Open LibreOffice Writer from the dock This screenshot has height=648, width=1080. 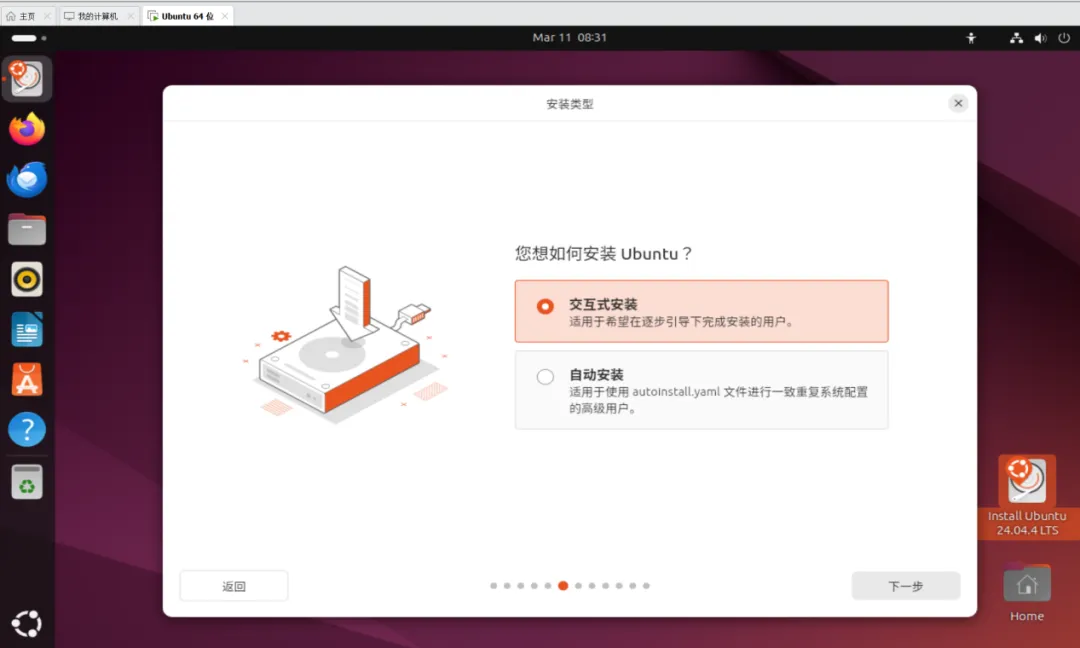click(x=27, y=330)
